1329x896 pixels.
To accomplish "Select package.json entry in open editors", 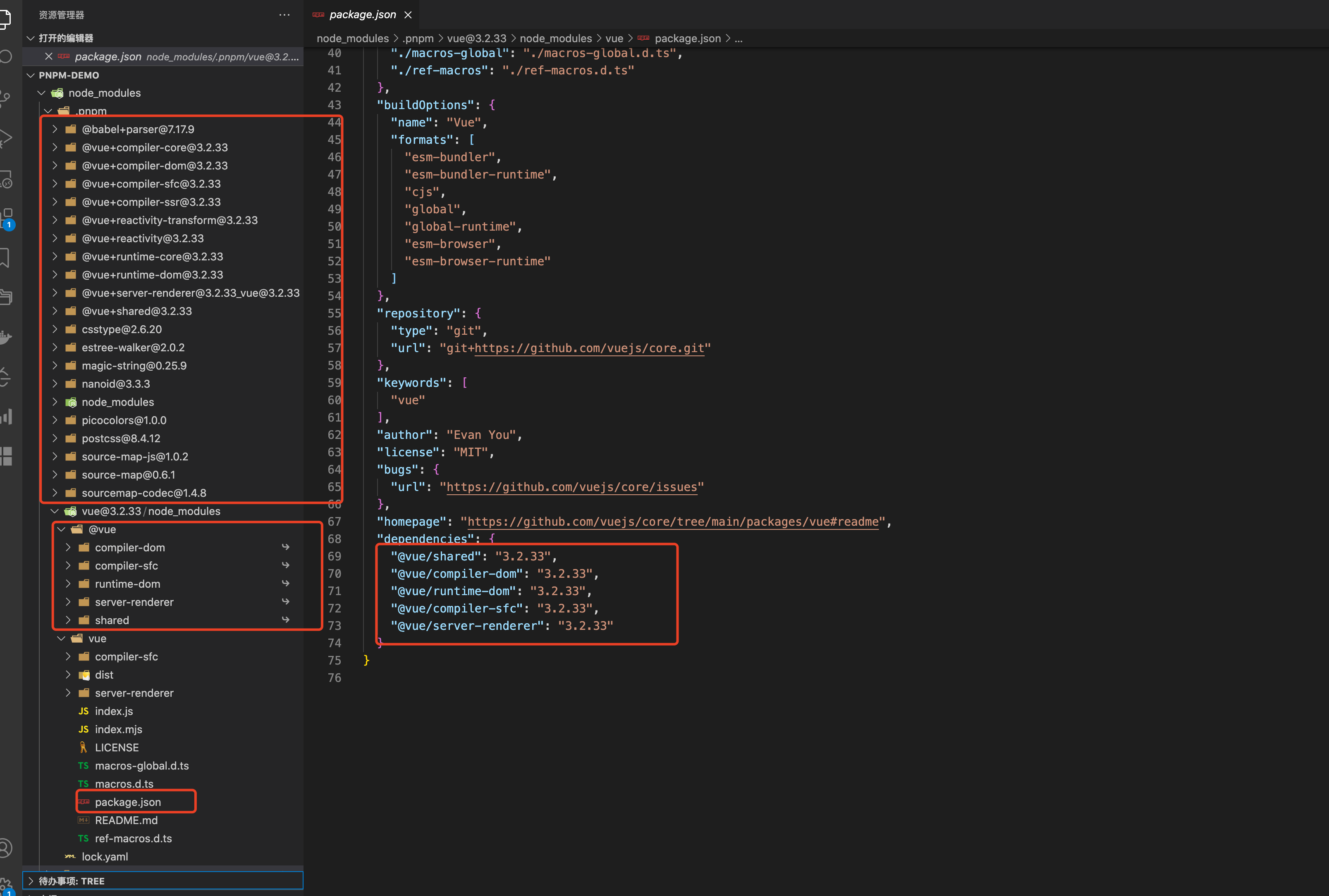I will point(163,56).
